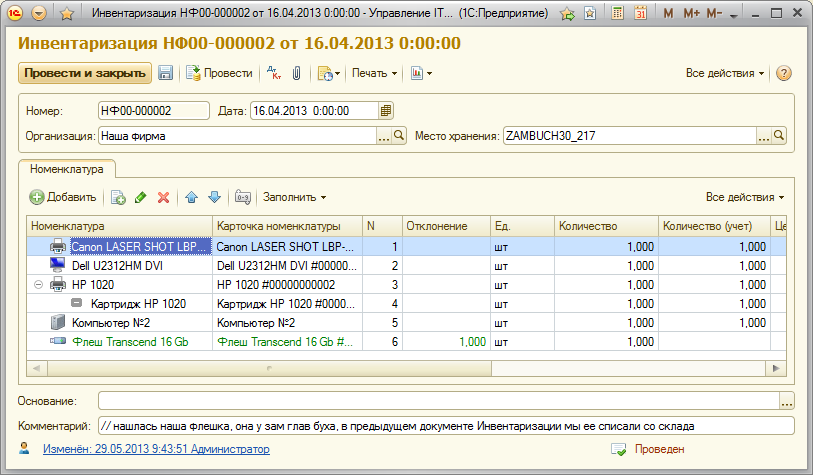Image resolution: width=813 pixels, height=475 pixels.
Task: Click the M- memory button
Action: [714, 13]
